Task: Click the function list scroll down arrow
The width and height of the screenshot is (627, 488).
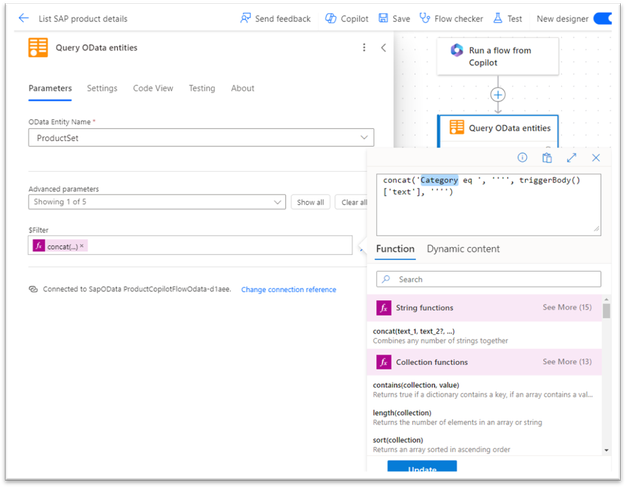Action: pos(607,450)
